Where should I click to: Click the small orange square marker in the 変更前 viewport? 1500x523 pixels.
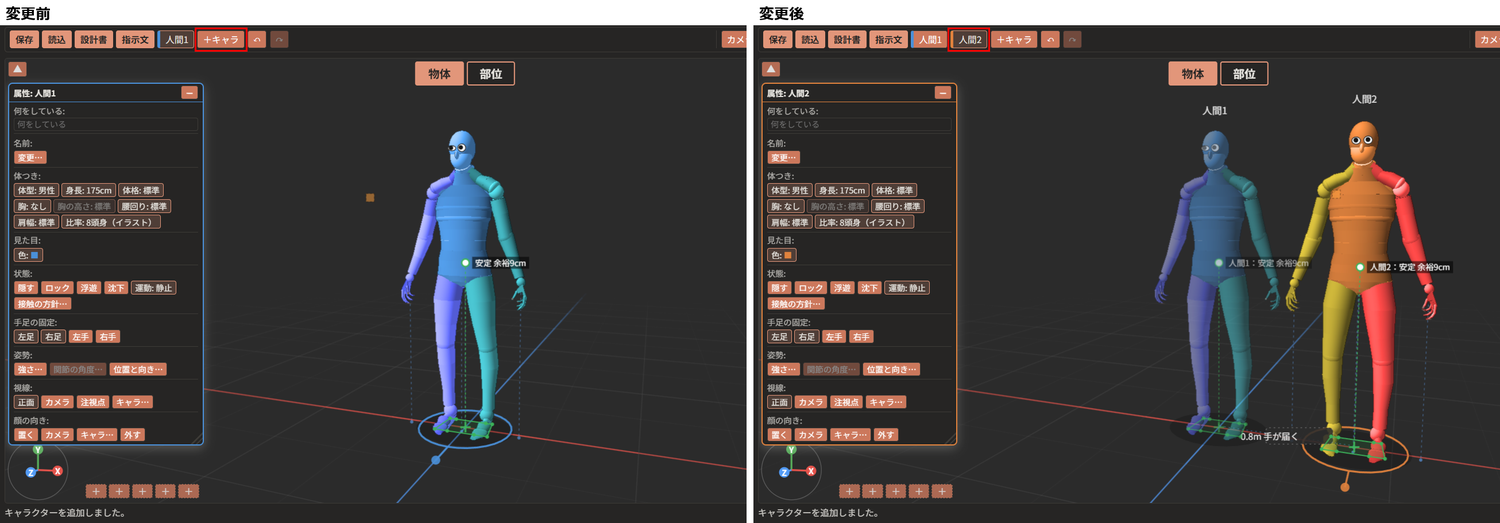pyautogui.click(x=370, y=198)
